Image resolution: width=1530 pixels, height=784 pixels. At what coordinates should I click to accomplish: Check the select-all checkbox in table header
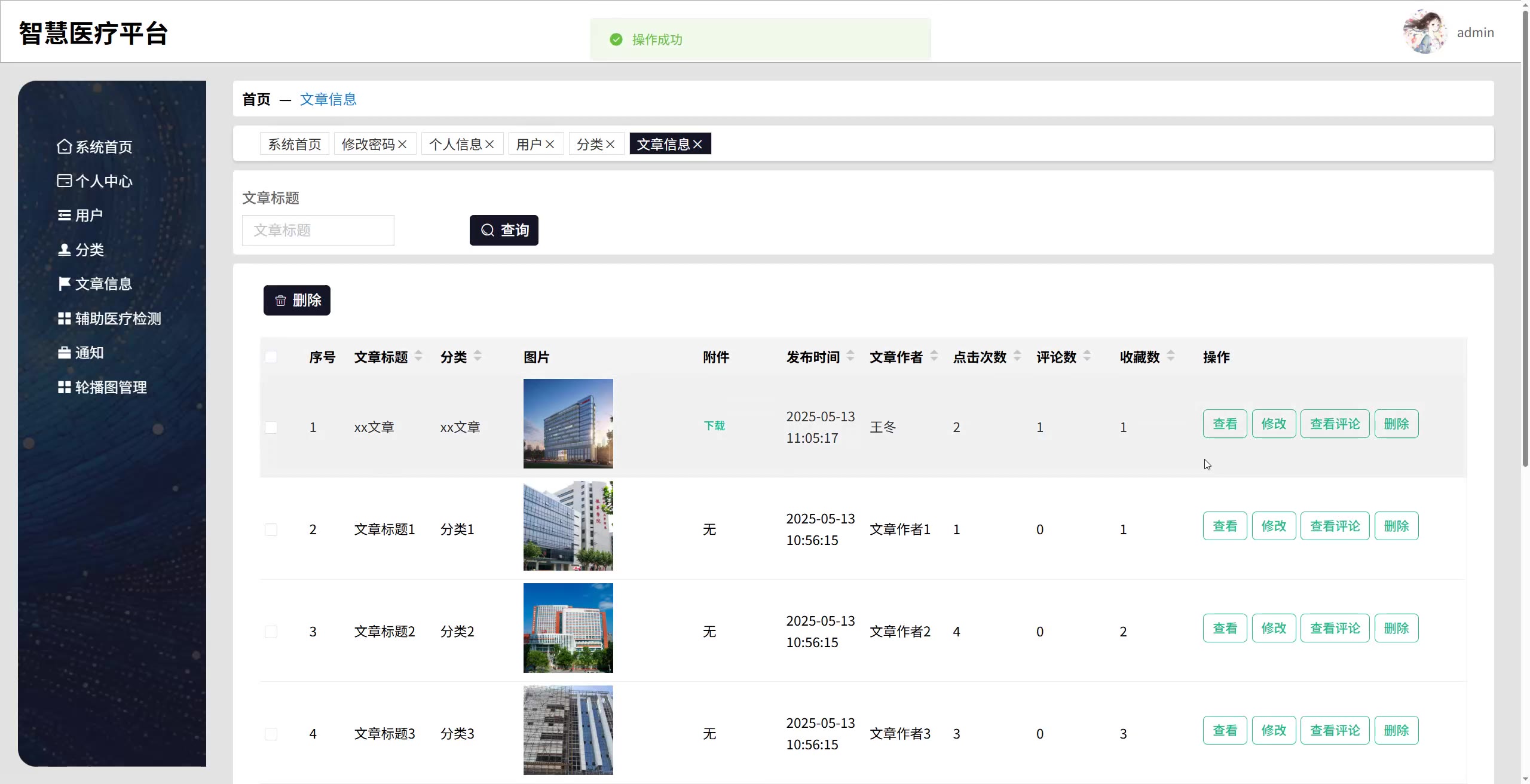pos(271,357)
